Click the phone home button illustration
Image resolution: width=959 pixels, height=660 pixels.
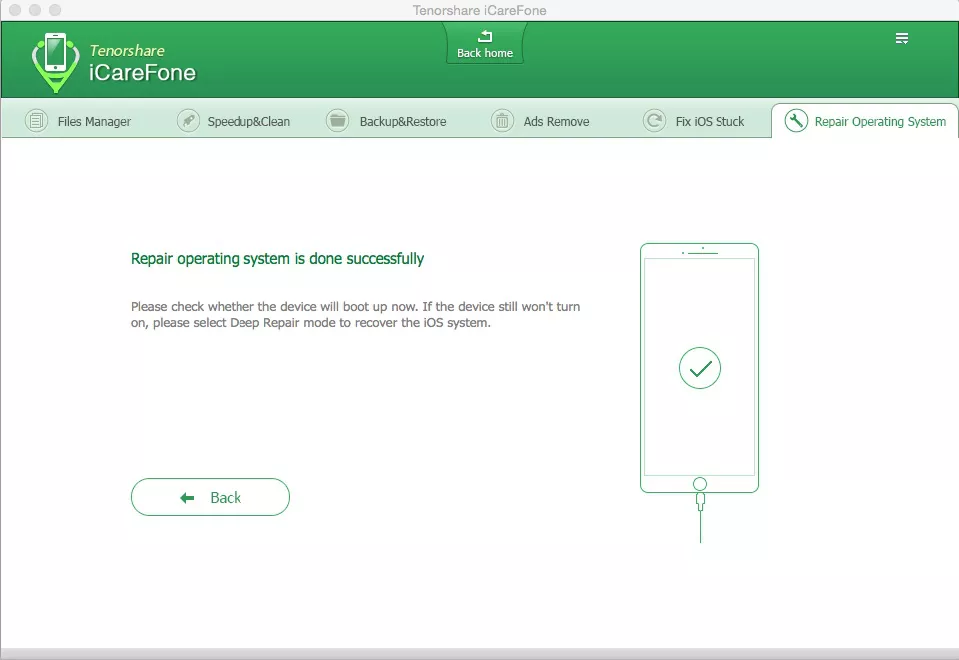coord(700,484)
